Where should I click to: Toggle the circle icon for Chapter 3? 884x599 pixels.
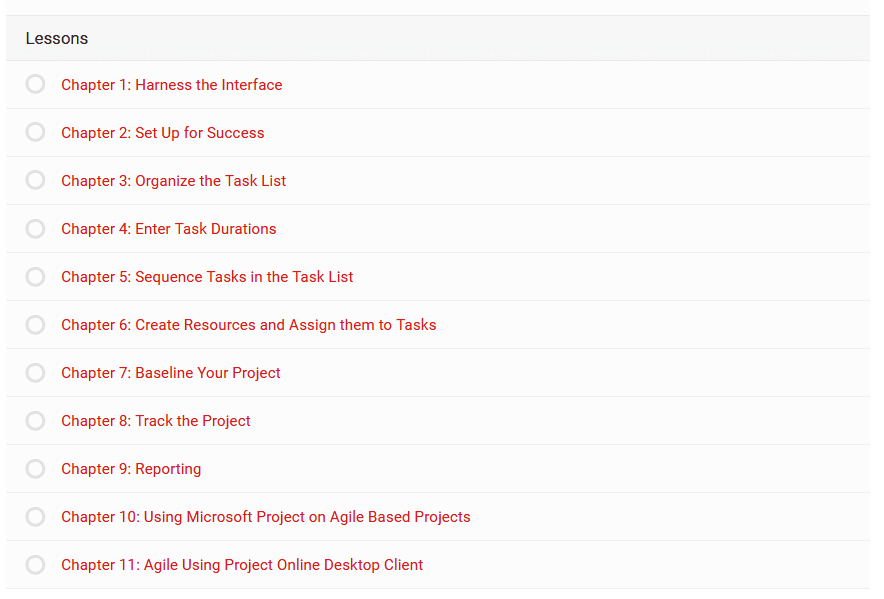pyautogui.click(x=35, y=180)
